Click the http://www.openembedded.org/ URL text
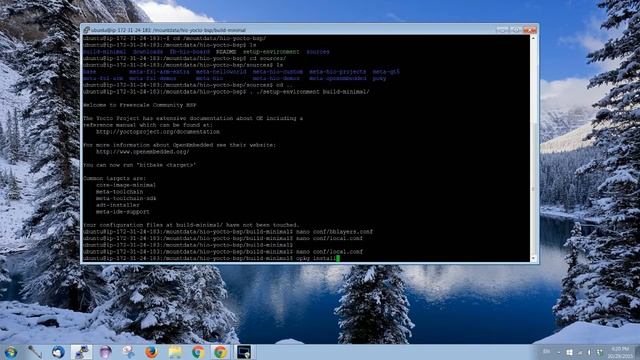Image resolution: width=640 pixels, height=360 pixels. coord(142,152)
